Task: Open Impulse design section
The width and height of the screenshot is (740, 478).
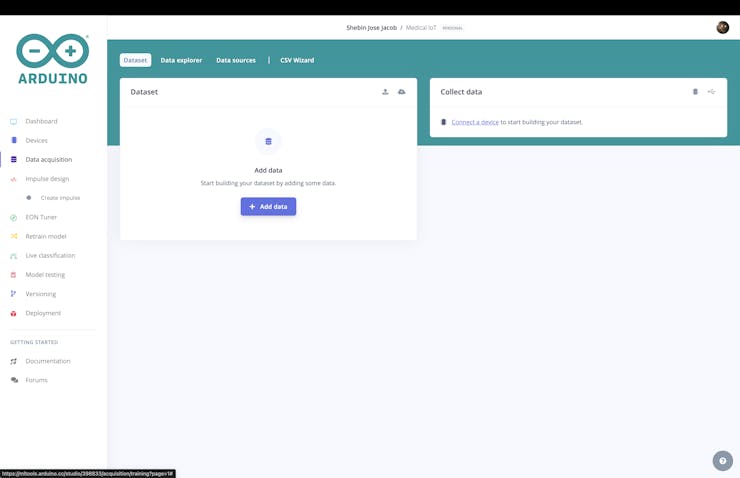Action: point(47,179)
